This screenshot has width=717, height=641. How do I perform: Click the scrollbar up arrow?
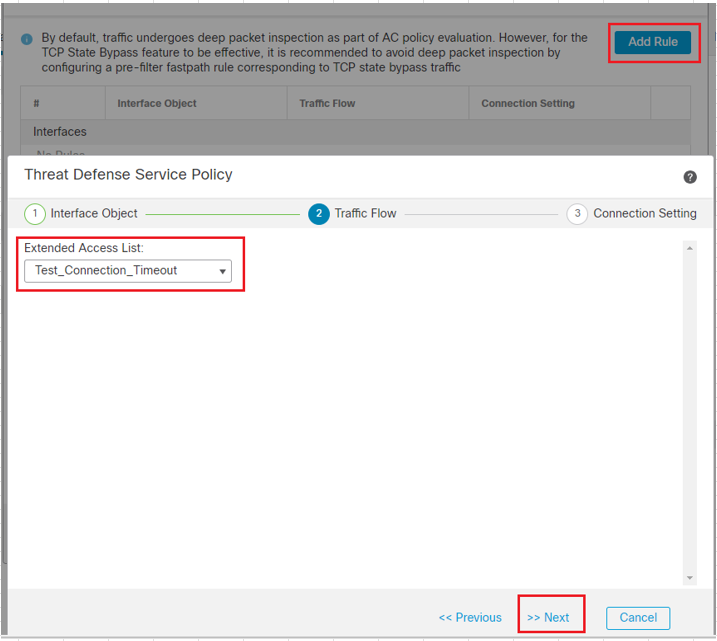click(690, 248)
